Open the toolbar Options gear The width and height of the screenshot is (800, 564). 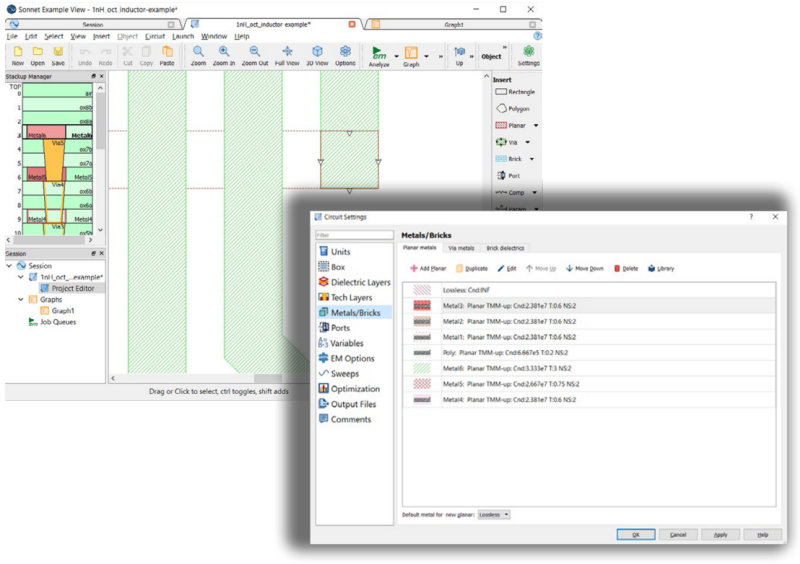[345, 55]
